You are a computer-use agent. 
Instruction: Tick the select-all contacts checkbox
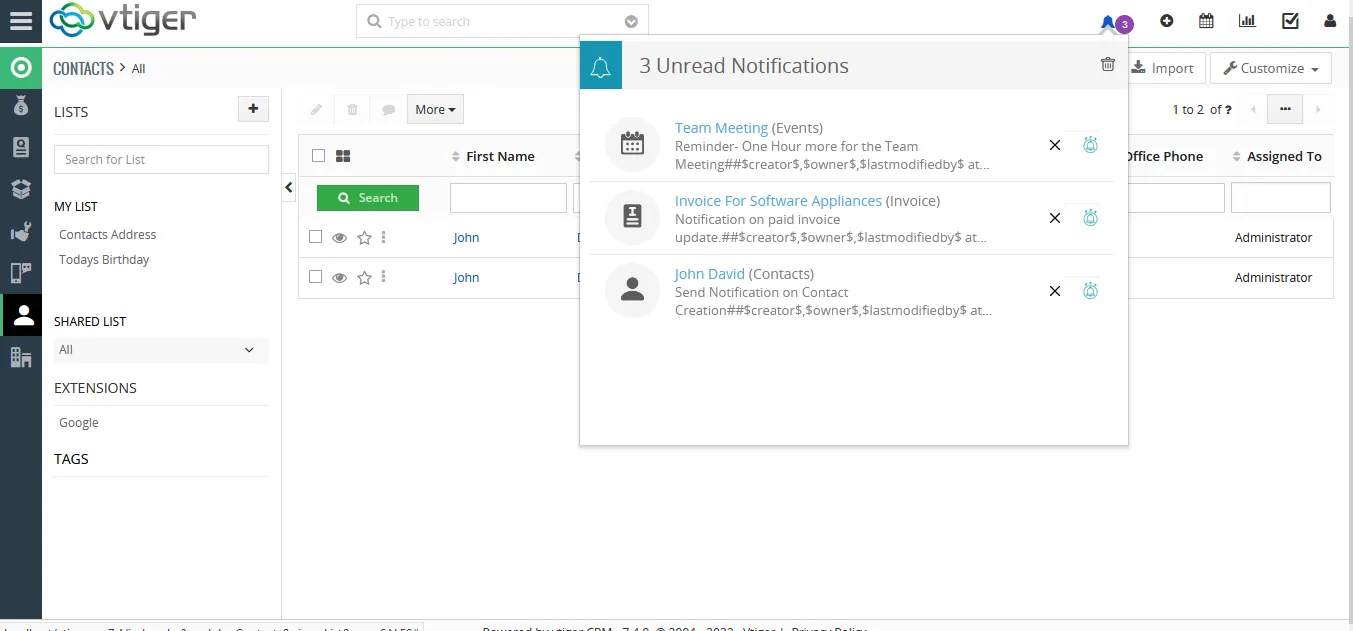click(318, 156)
